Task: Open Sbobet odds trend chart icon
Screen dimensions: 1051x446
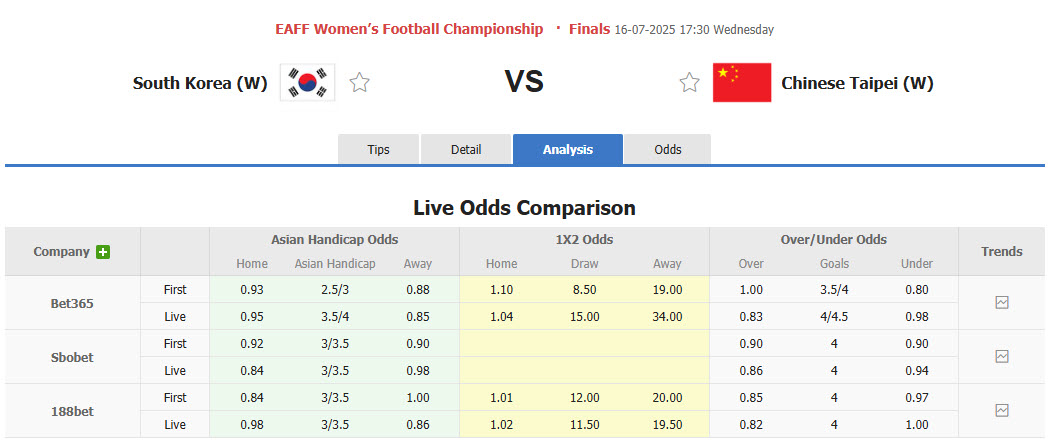Action: click(x=1002, y=356)
